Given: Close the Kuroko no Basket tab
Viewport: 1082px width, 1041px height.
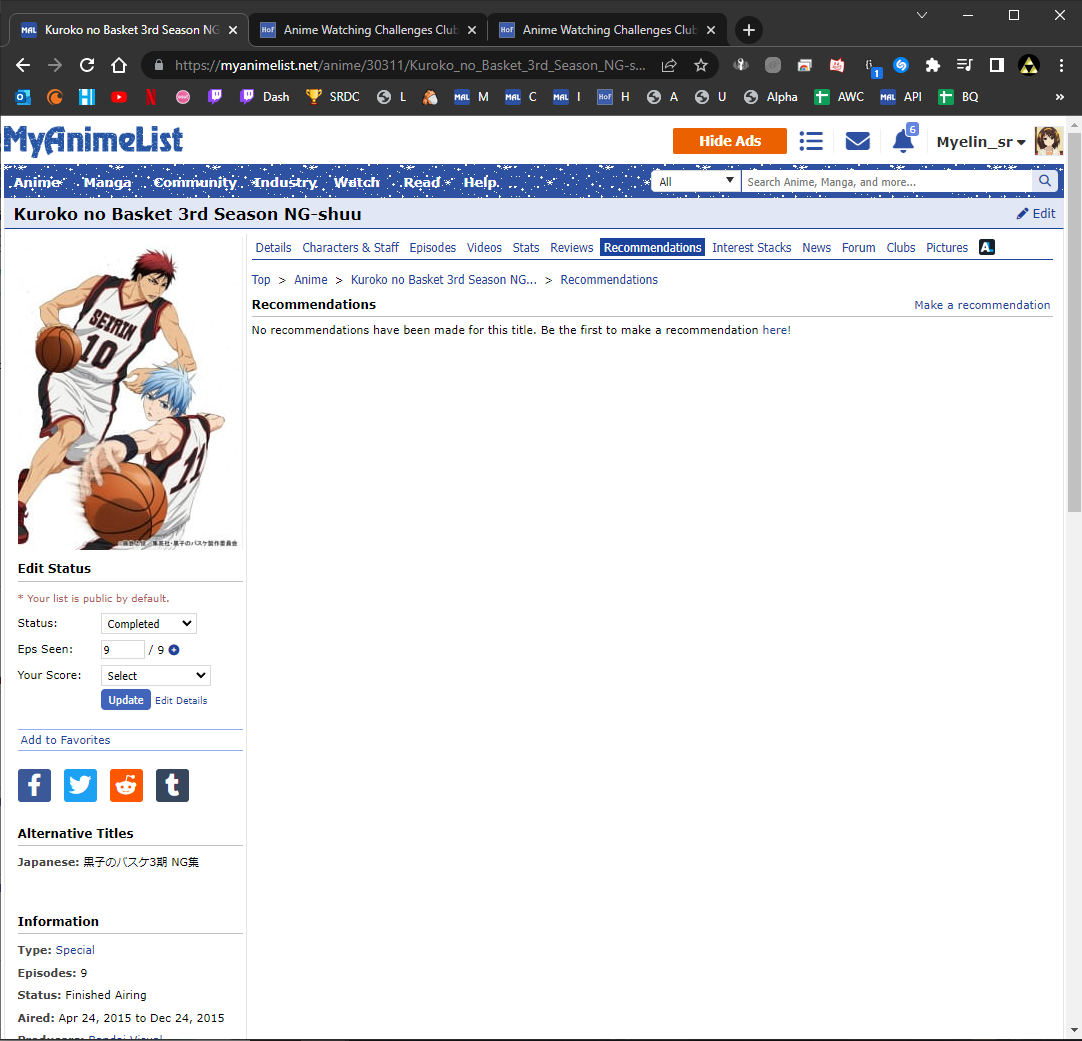Looking at the screenshot, I should [x=233, y=30].
